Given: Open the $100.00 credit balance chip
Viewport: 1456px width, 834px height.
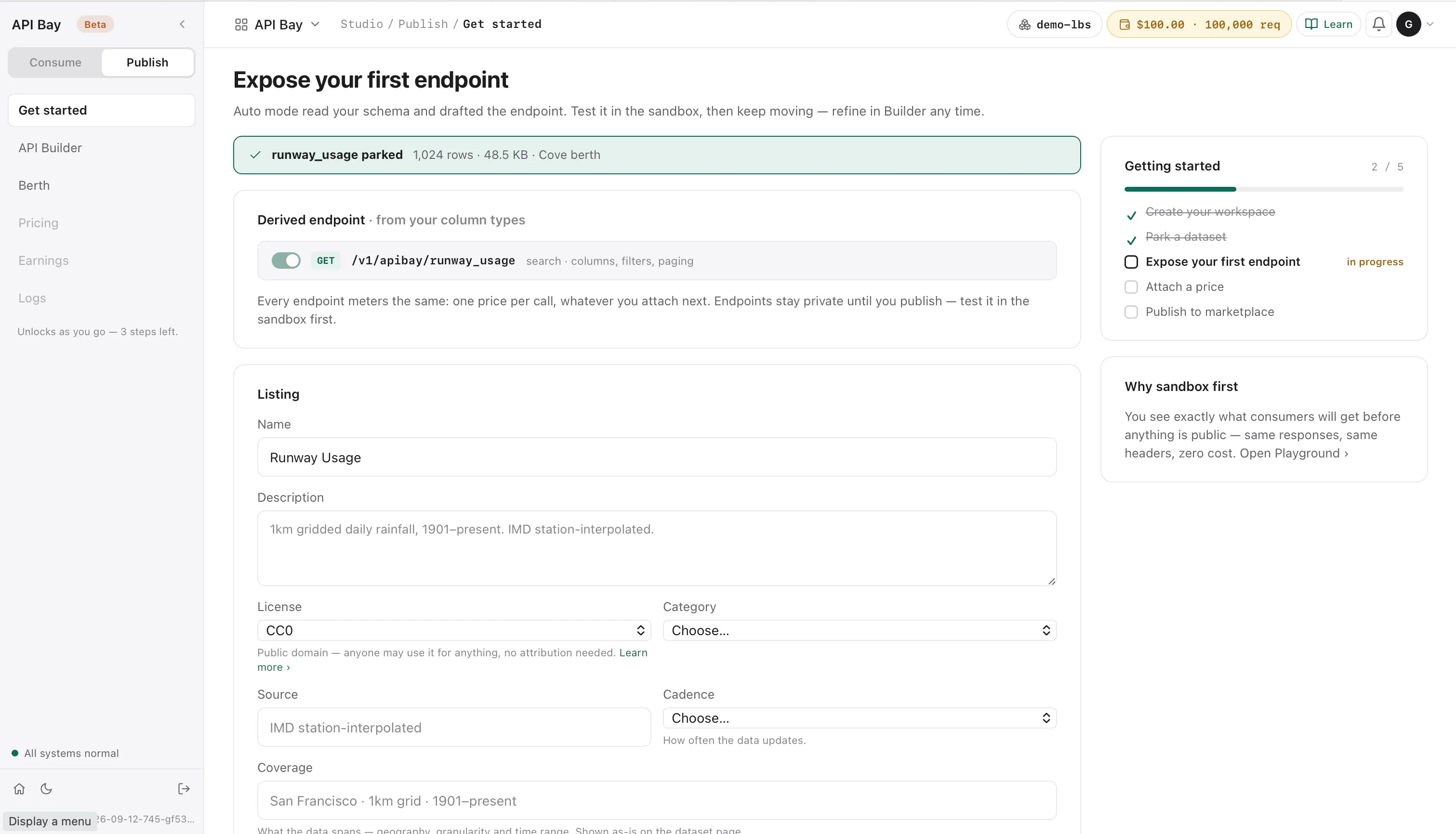Looking at the screenshot, I should click(1199, 24).
